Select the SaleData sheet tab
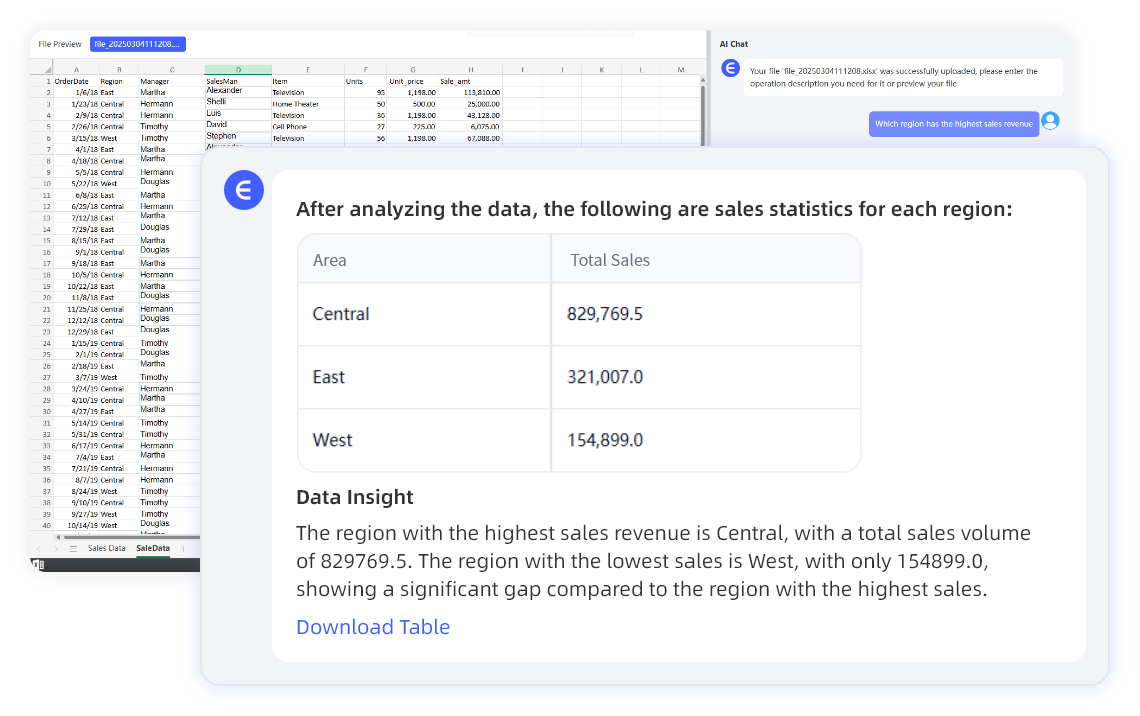This screenshot has height=716, width=1140. tap(153, 549)
